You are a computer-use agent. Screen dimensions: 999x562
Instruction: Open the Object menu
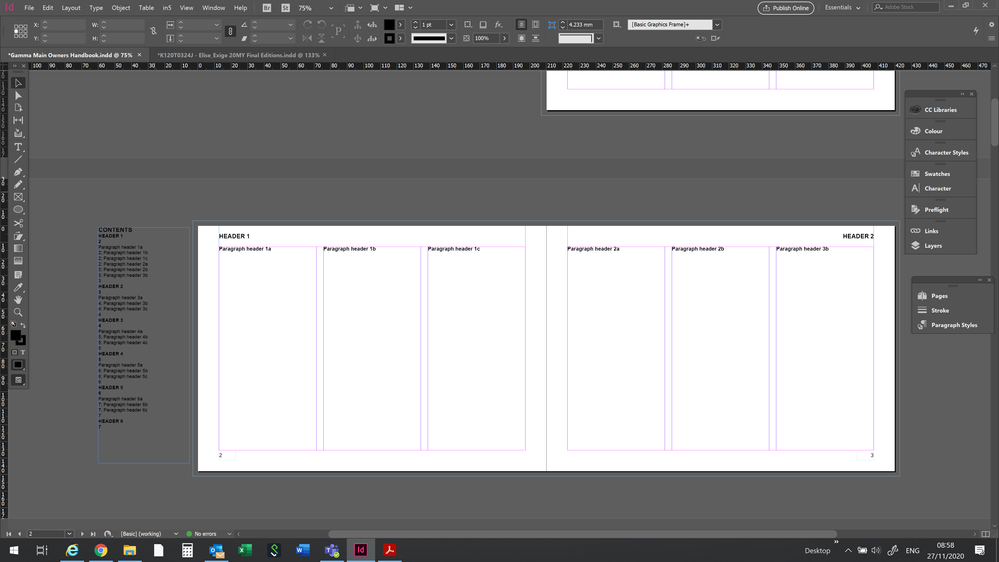click(120, 8)
